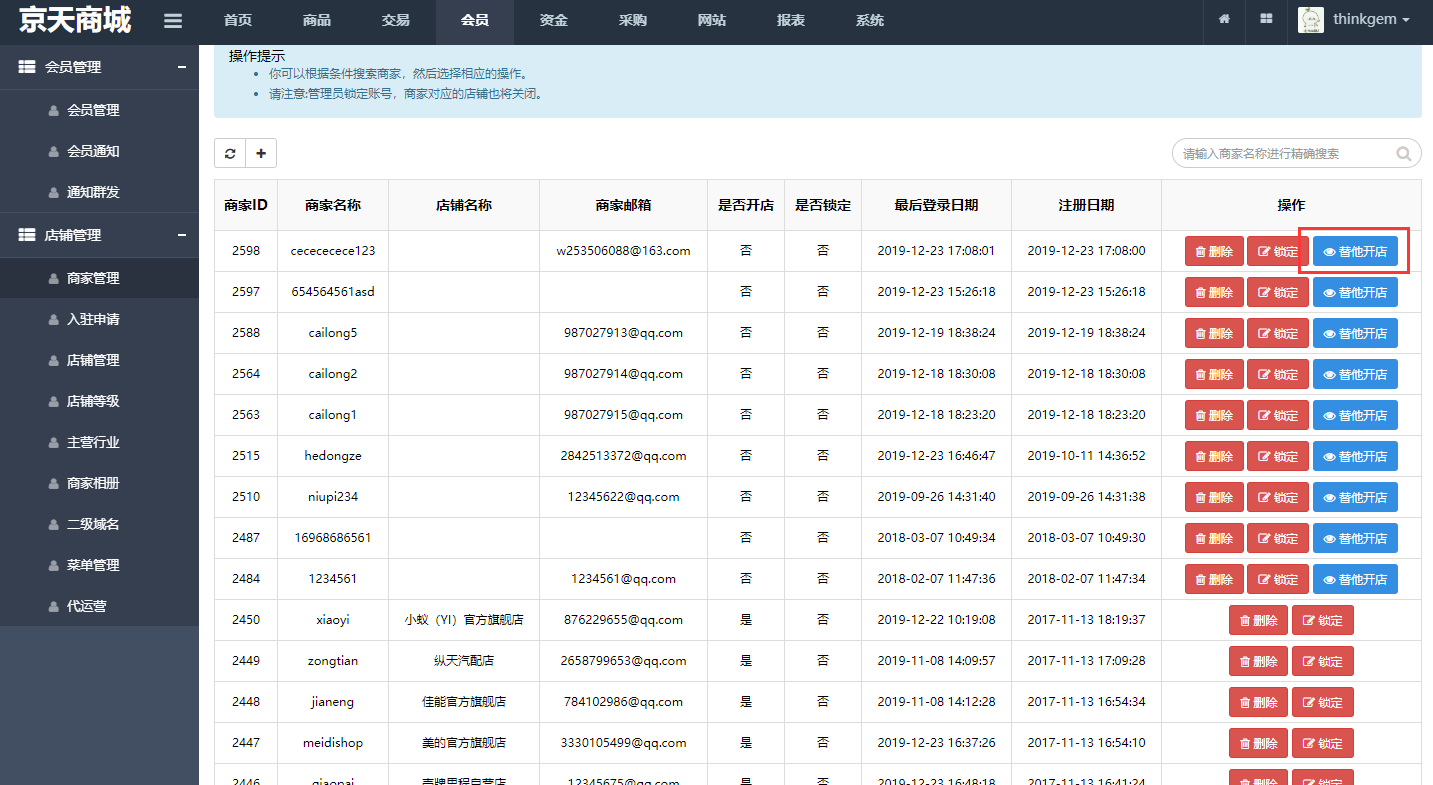Open the home icon in top bar
The width and height of the screenshot is (1433, 785).
click(x=1224, y=20)
